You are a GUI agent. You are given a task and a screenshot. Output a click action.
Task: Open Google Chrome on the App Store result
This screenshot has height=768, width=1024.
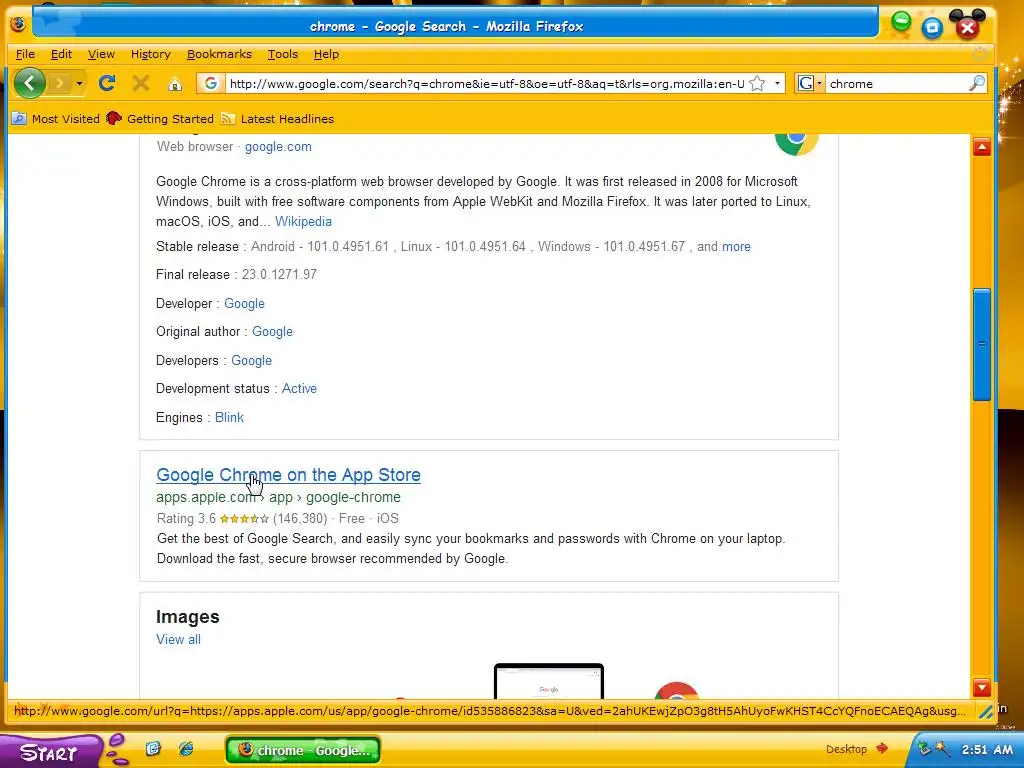(x=288, y=475)
